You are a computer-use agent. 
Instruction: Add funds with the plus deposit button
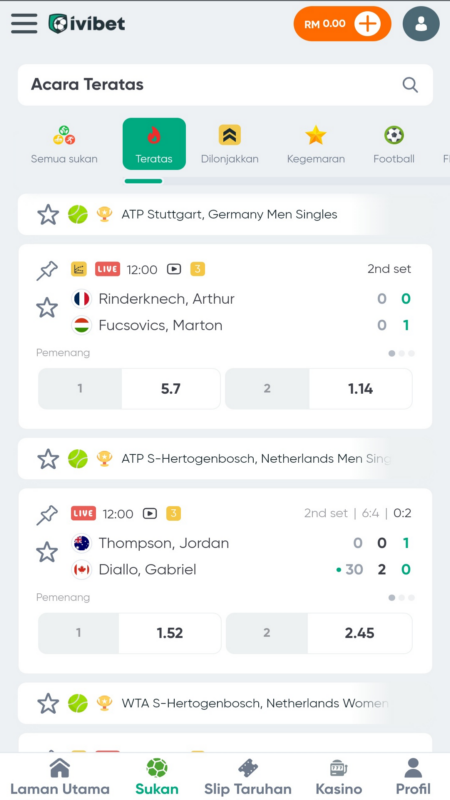[x=367, y=23]
